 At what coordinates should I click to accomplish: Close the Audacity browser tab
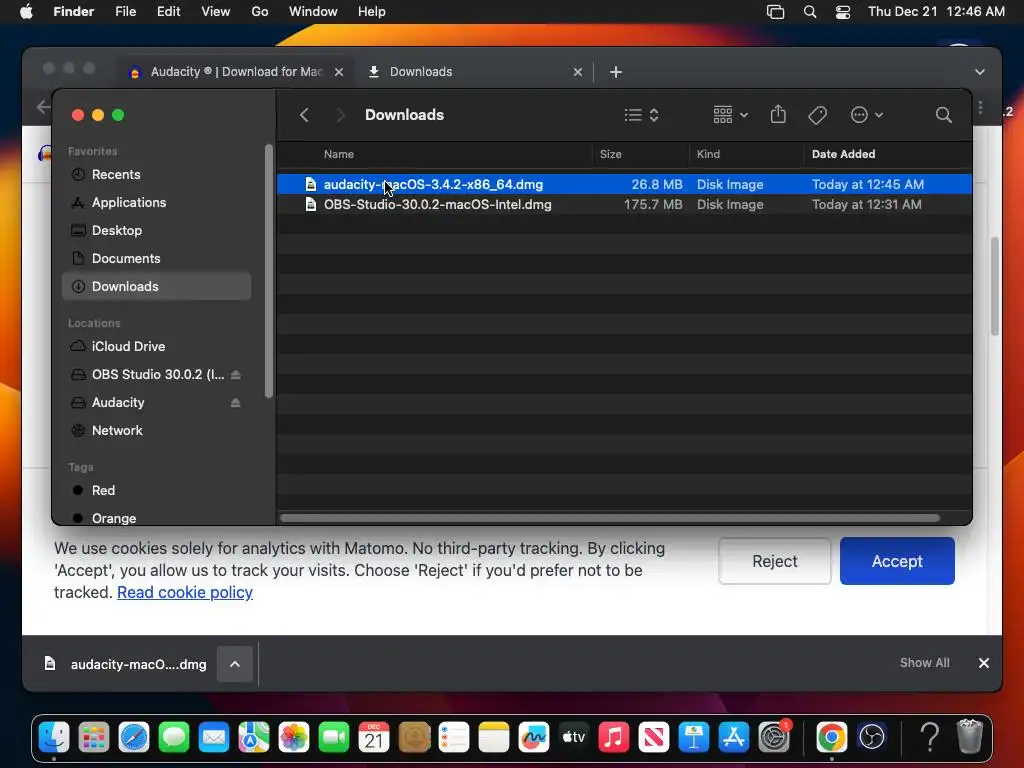click(x=339, y=72)
